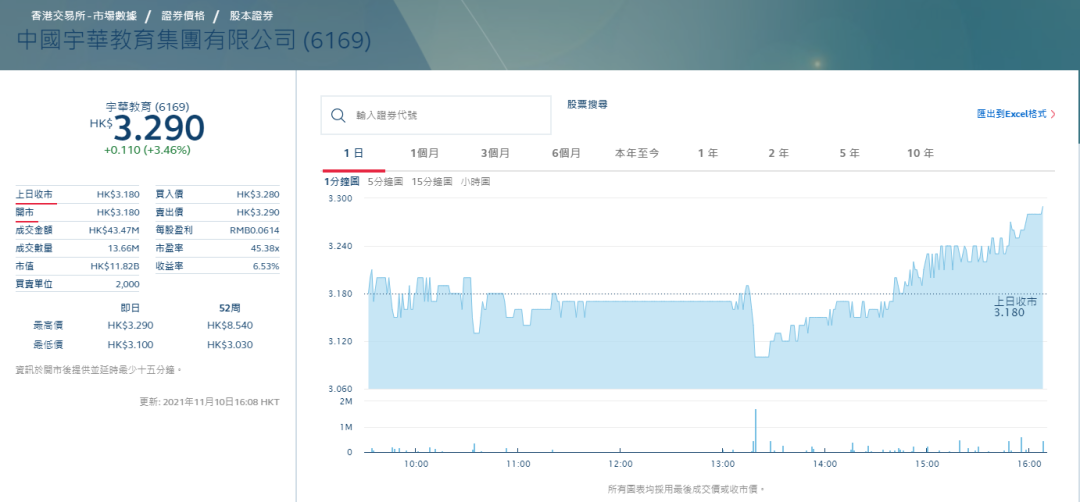
Task: Click the 市值 value HK$11.82B
Action: 115,266
